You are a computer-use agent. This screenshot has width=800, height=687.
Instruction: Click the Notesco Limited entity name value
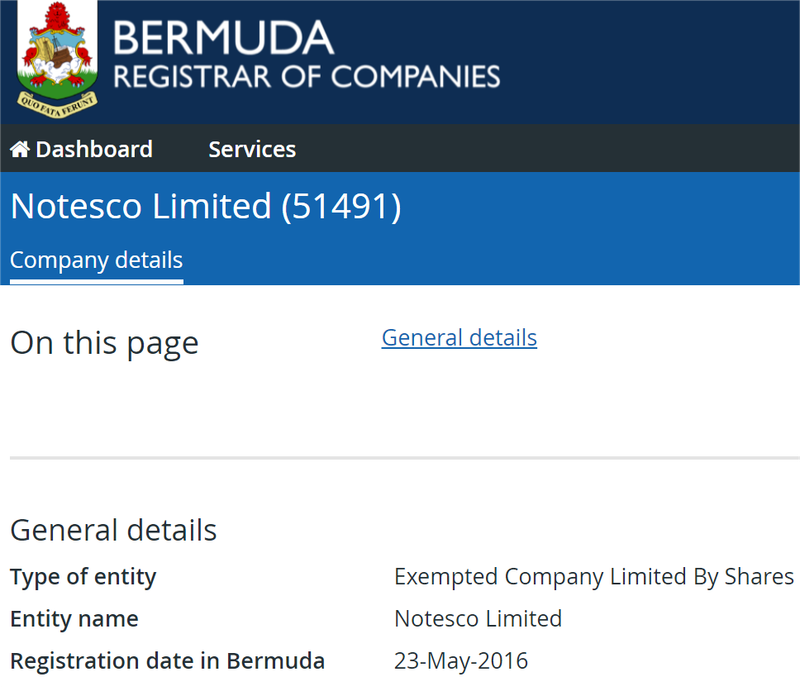478,619
